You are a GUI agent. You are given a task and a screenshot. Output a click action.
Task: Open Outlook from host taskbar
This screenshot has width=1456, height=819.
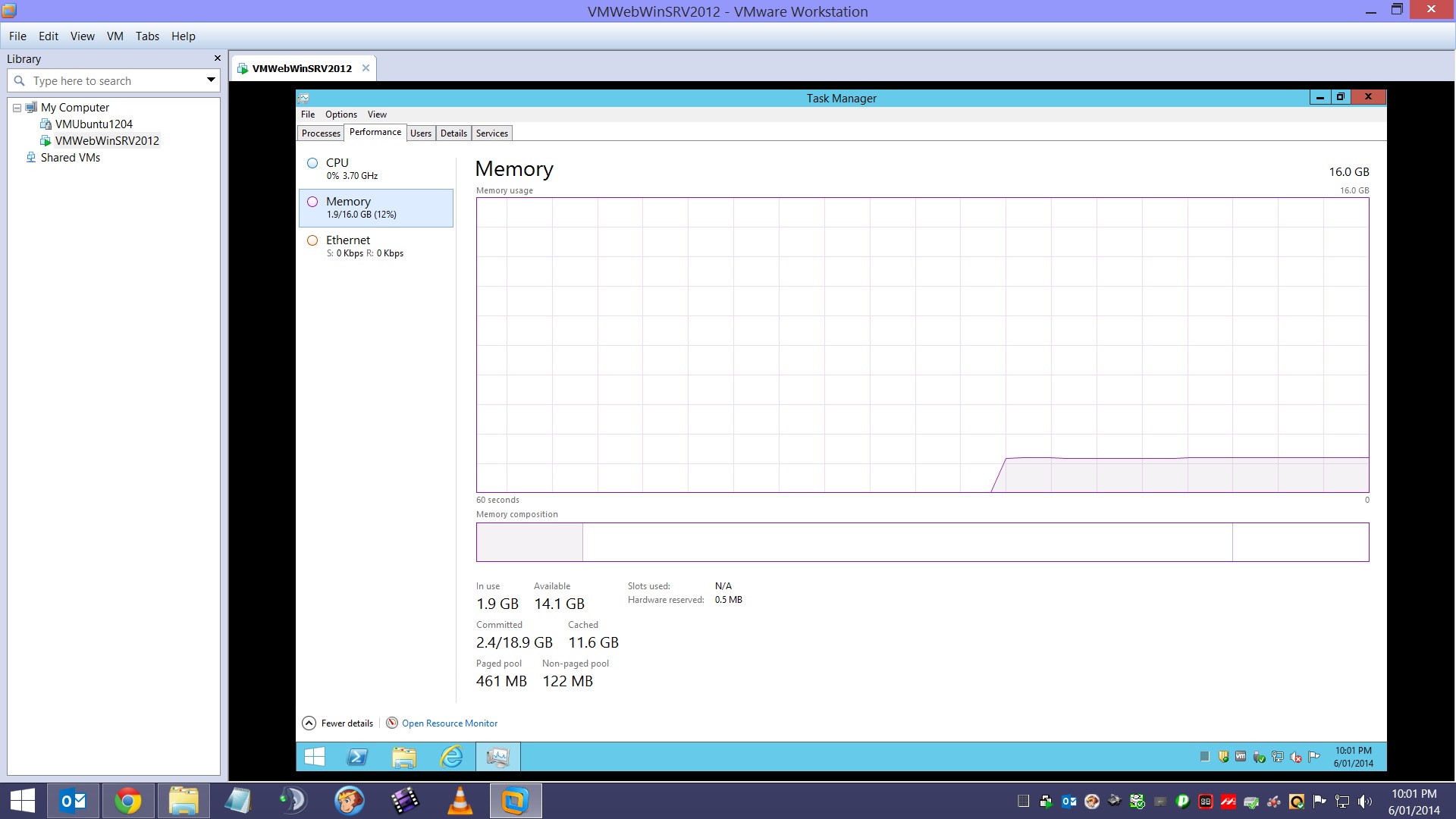(74, 801)
